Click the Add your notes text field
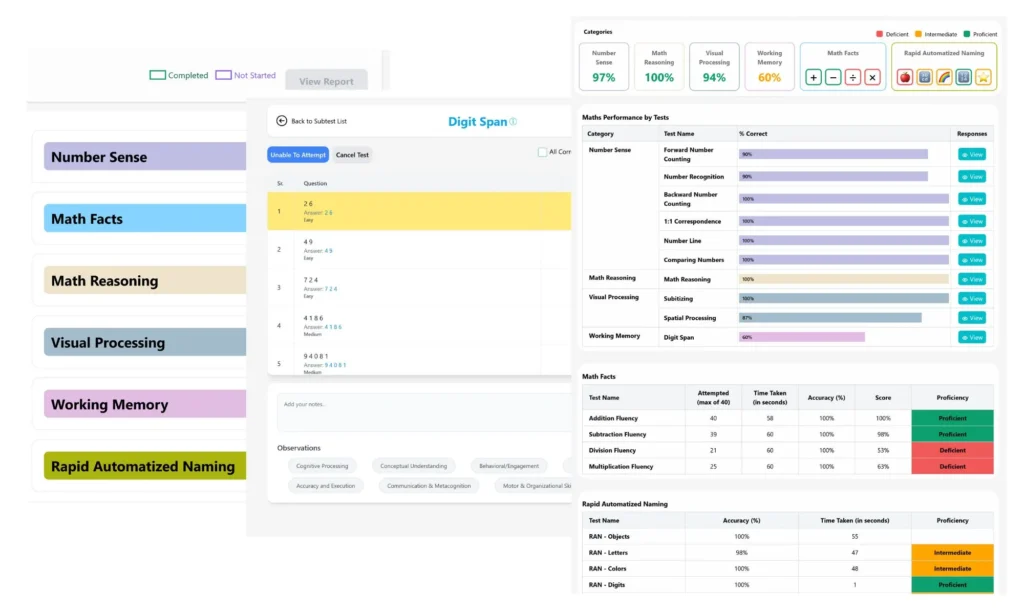This screenshot has height=614, width=1024. pos(424,412)
